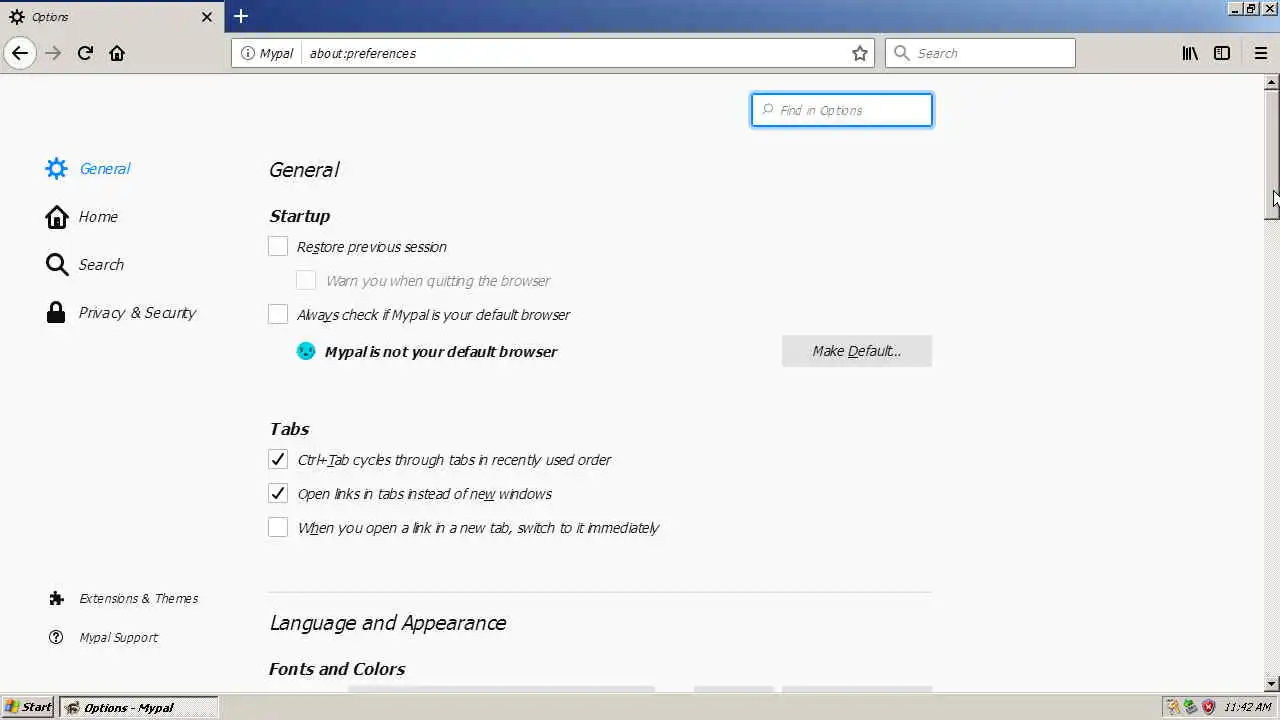Focus the Find in Options search field
The width and height of the screenshot is (1280, 720).
[x=842, y=110]
